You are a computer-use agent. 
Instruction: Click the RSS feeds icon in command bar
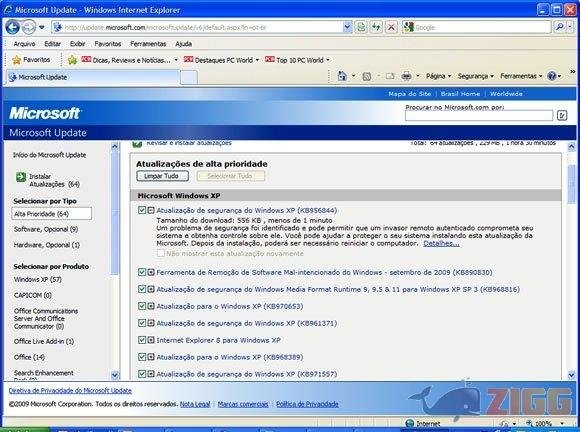[x=367, y=77]
